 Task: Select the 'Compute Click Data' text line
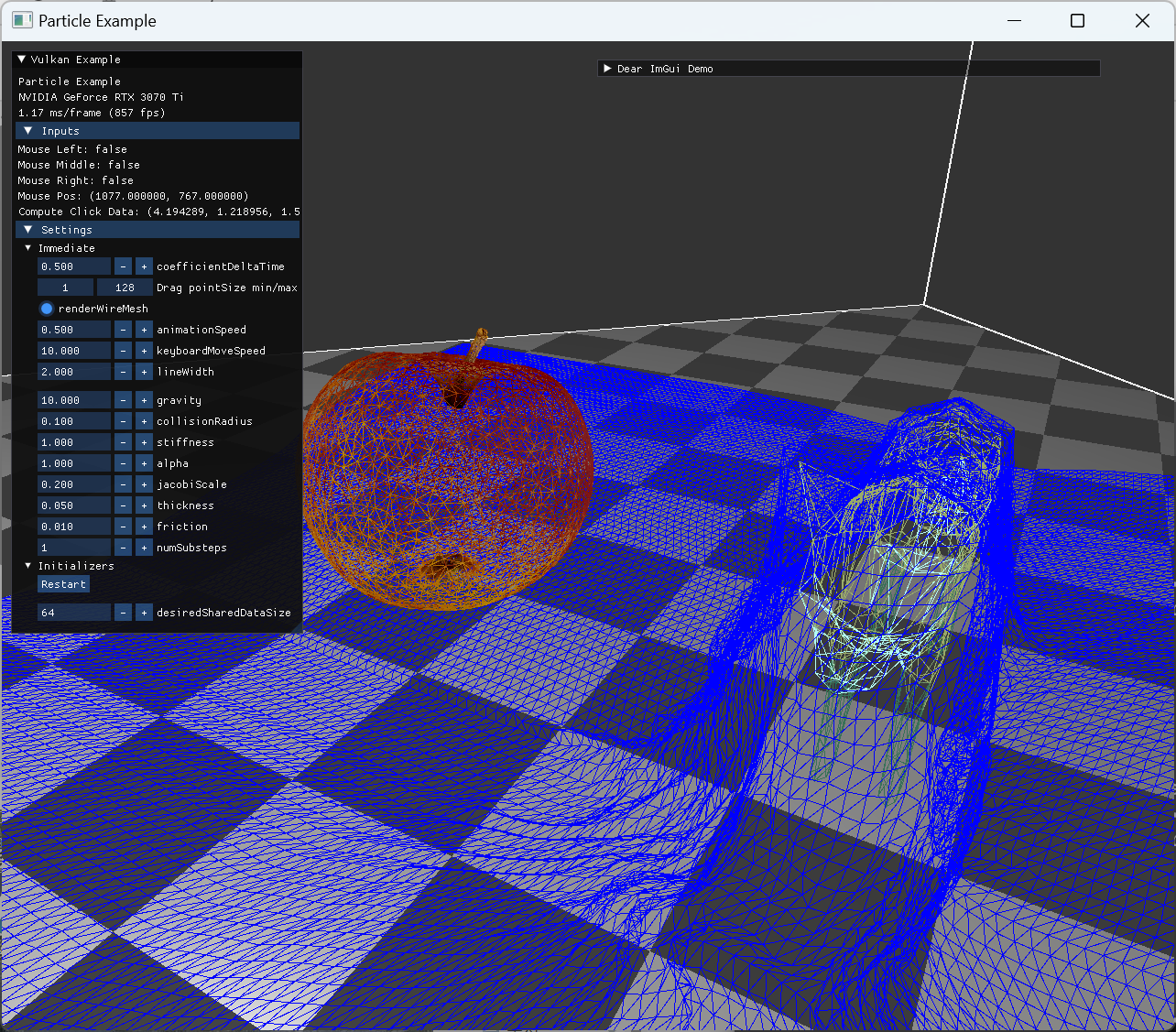(159, 212)
